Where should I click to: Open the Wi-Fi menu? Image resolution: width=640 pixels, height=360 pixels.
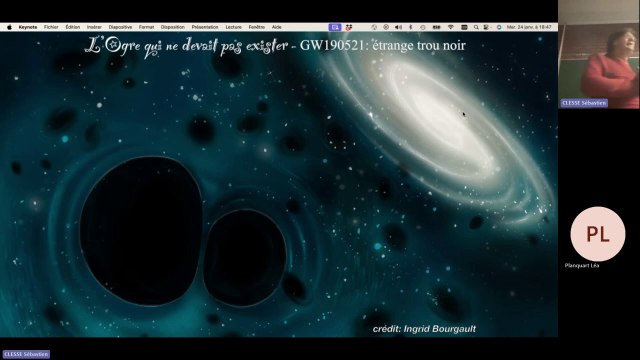[451, 27]
